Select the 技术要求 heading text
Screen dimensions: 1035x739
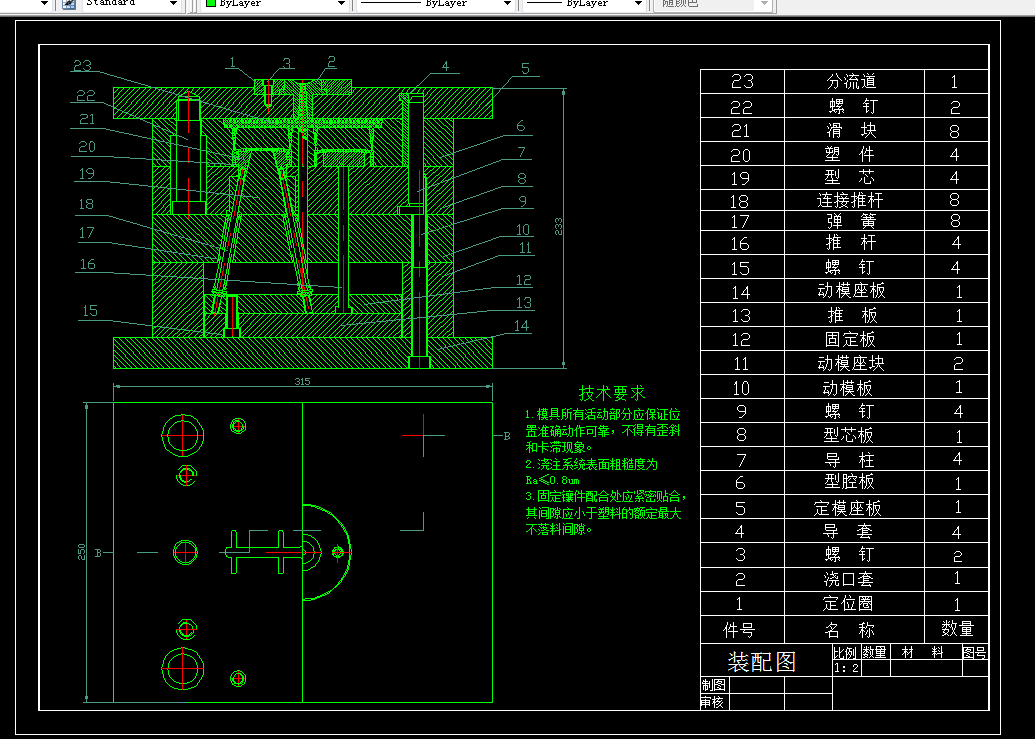click(x=612, y=393)
